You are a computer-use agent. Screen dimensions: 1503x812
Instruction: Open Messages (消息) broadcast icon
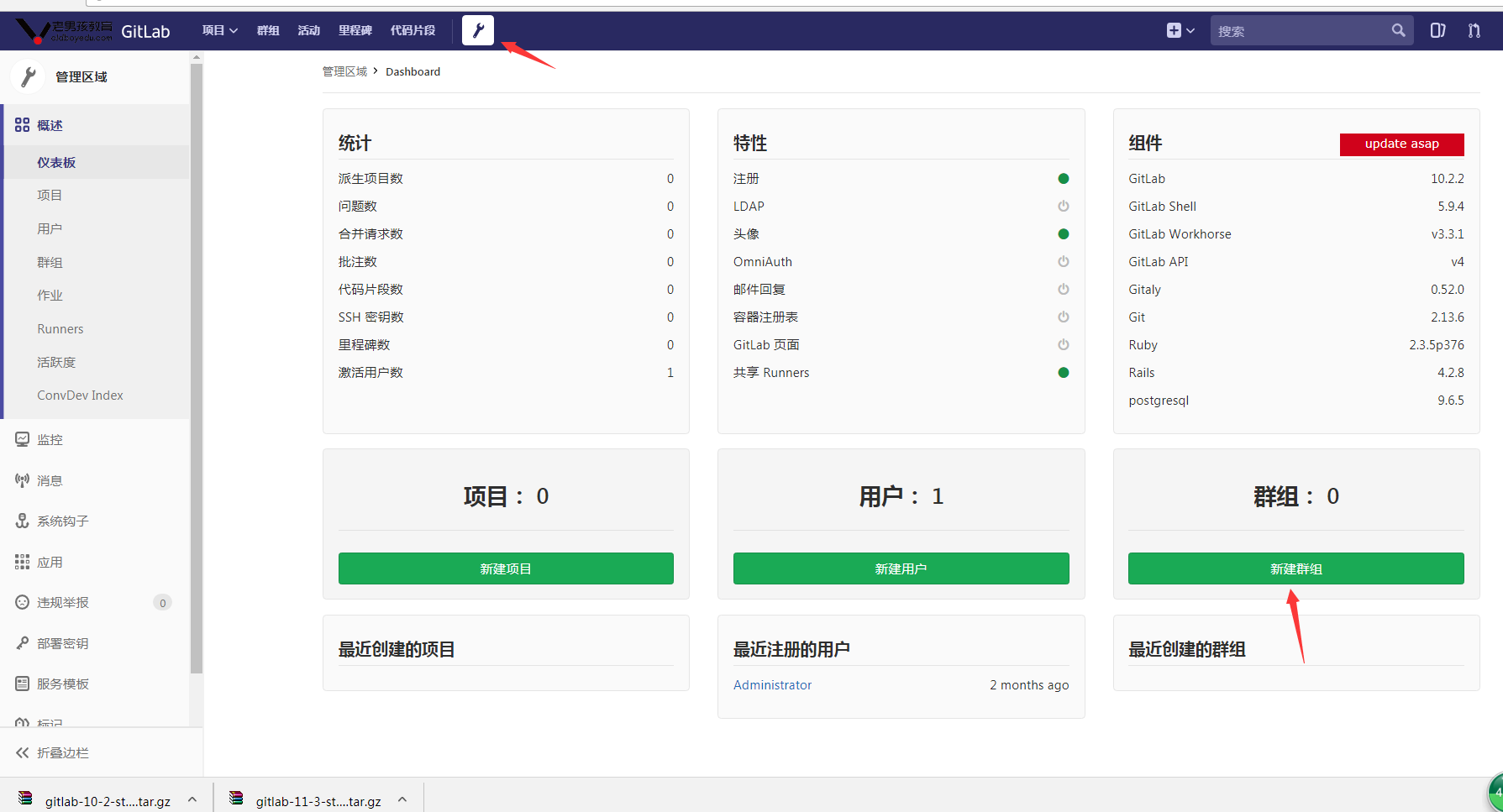point(23,480)
